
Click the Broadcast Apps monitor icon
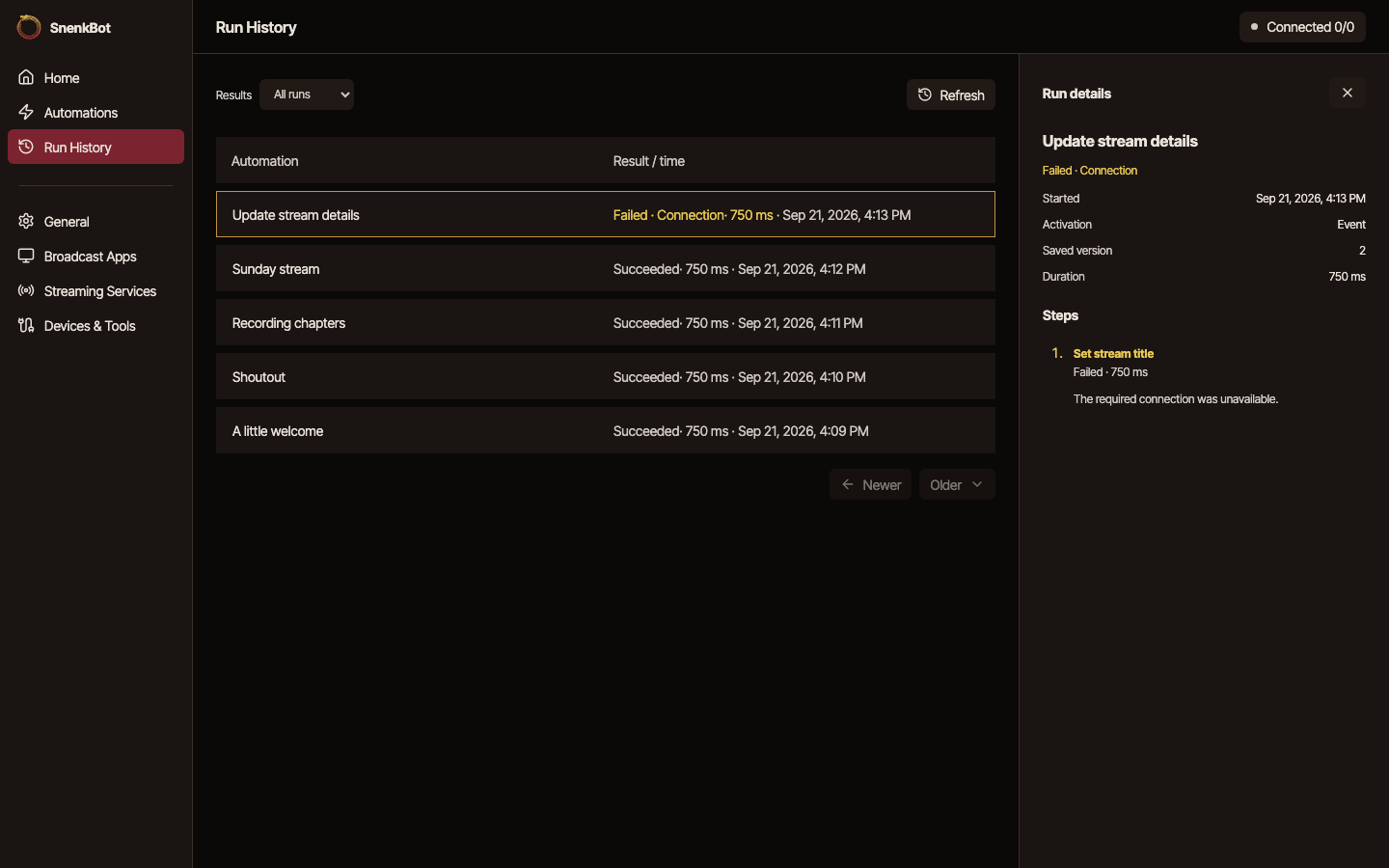(x=26, y=256)
